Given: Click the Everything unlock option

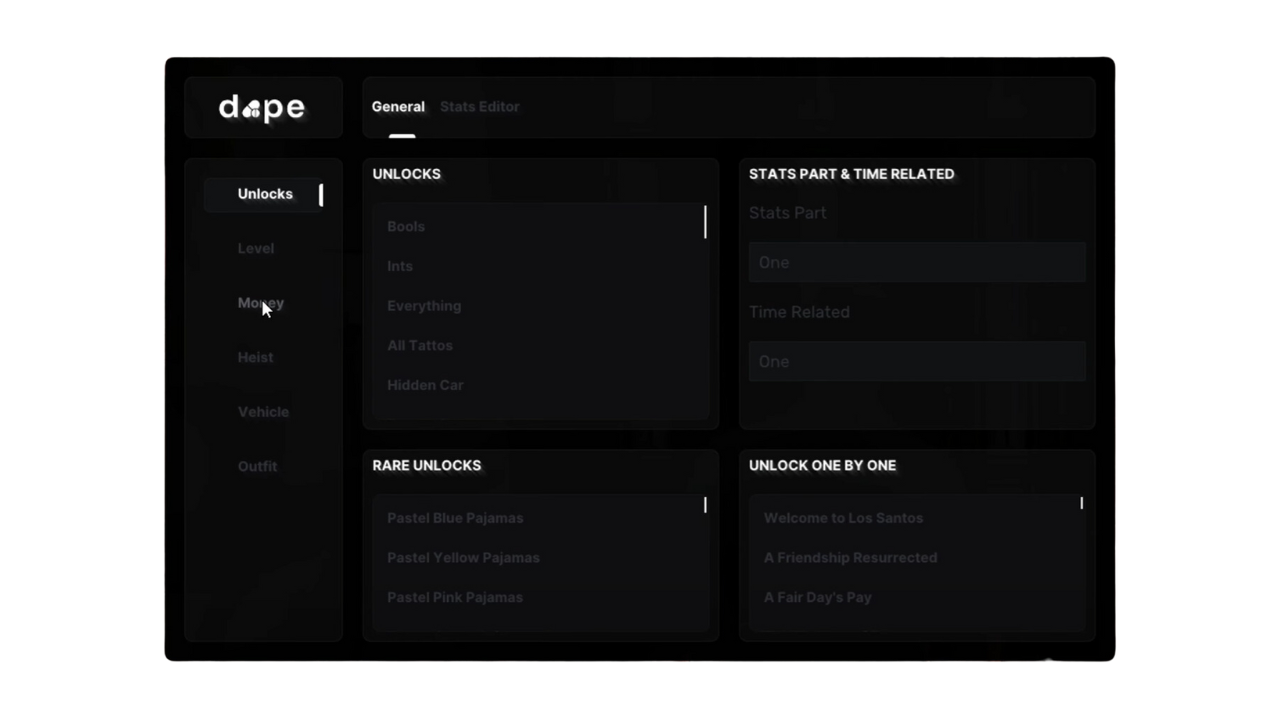Looking at the screenshot, I should tap(424, 306).
